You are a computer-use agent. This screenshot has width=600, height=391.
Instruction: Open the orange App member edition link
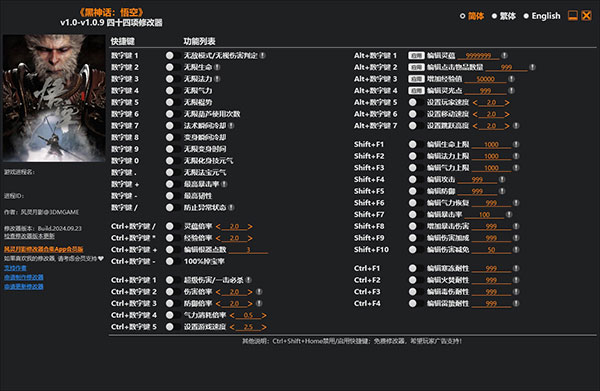tap(44, 249)
